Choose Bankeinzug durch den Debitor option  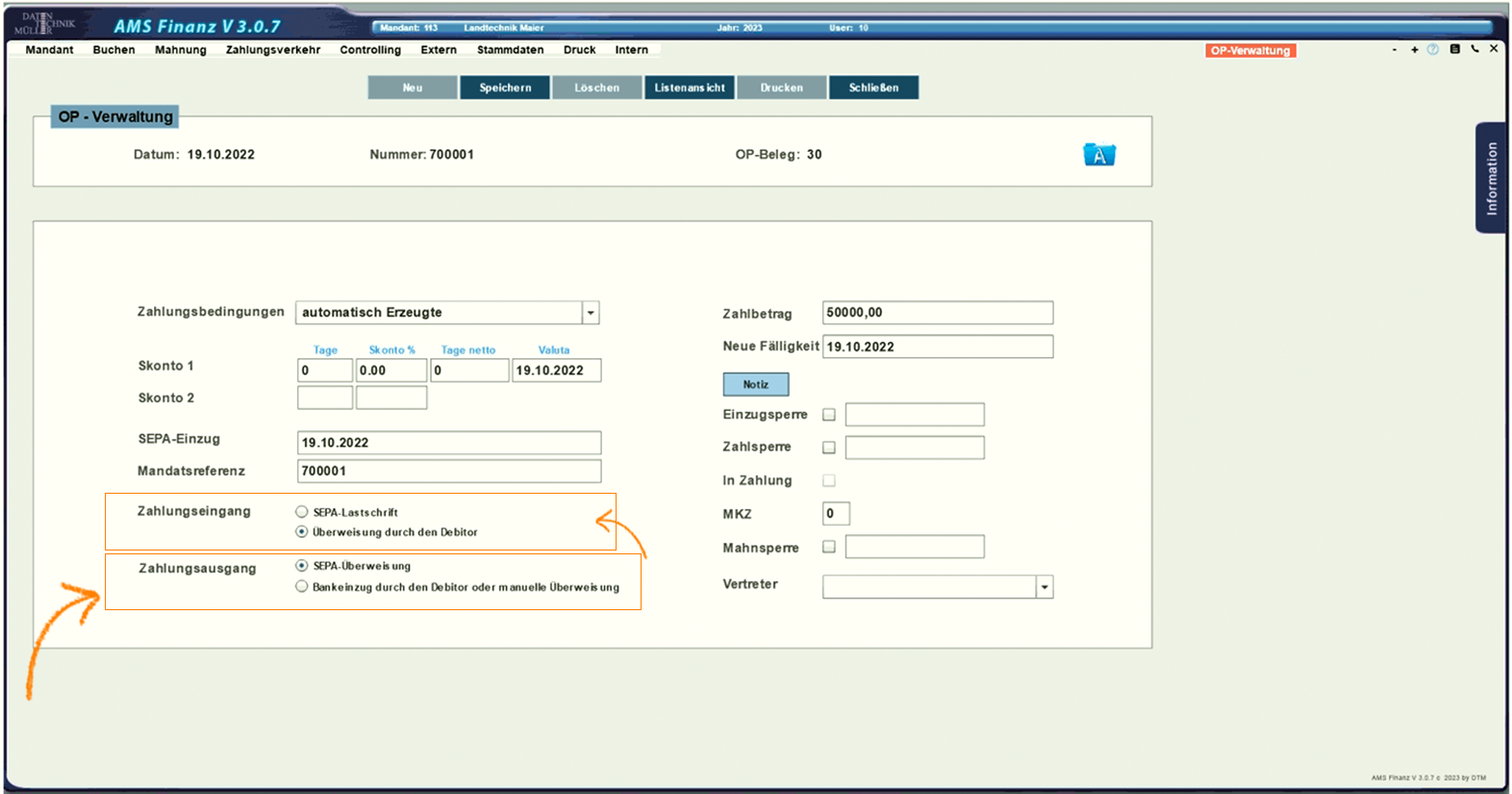pos(302,586)
